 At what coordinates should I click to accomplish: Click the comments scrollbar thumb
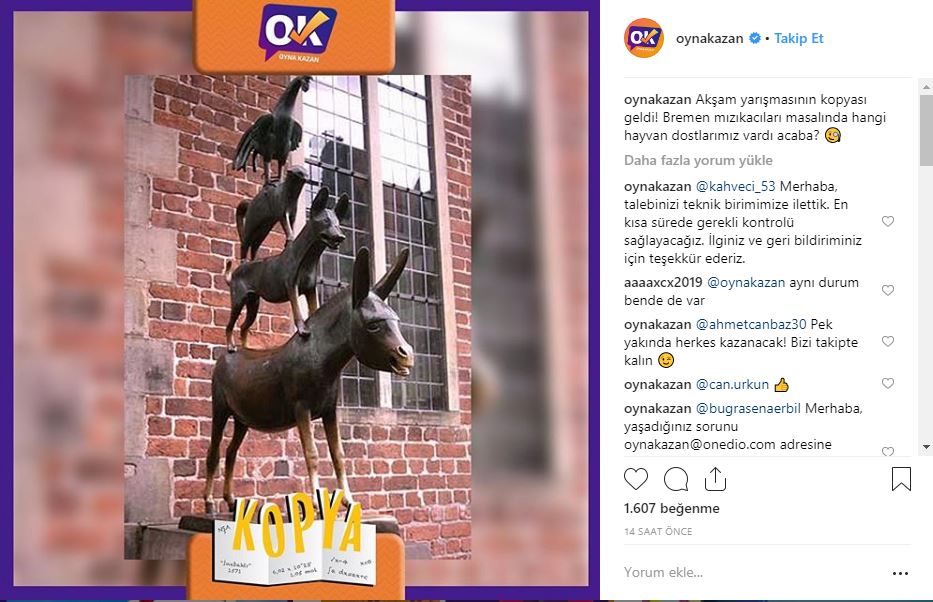tap(926, 130)
